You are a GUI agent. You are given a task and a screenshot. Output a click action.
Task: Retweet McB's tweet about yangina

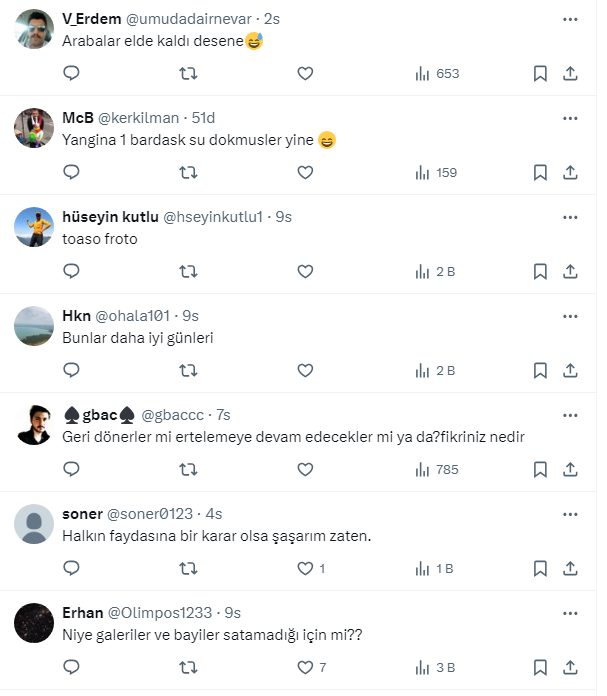187,172
